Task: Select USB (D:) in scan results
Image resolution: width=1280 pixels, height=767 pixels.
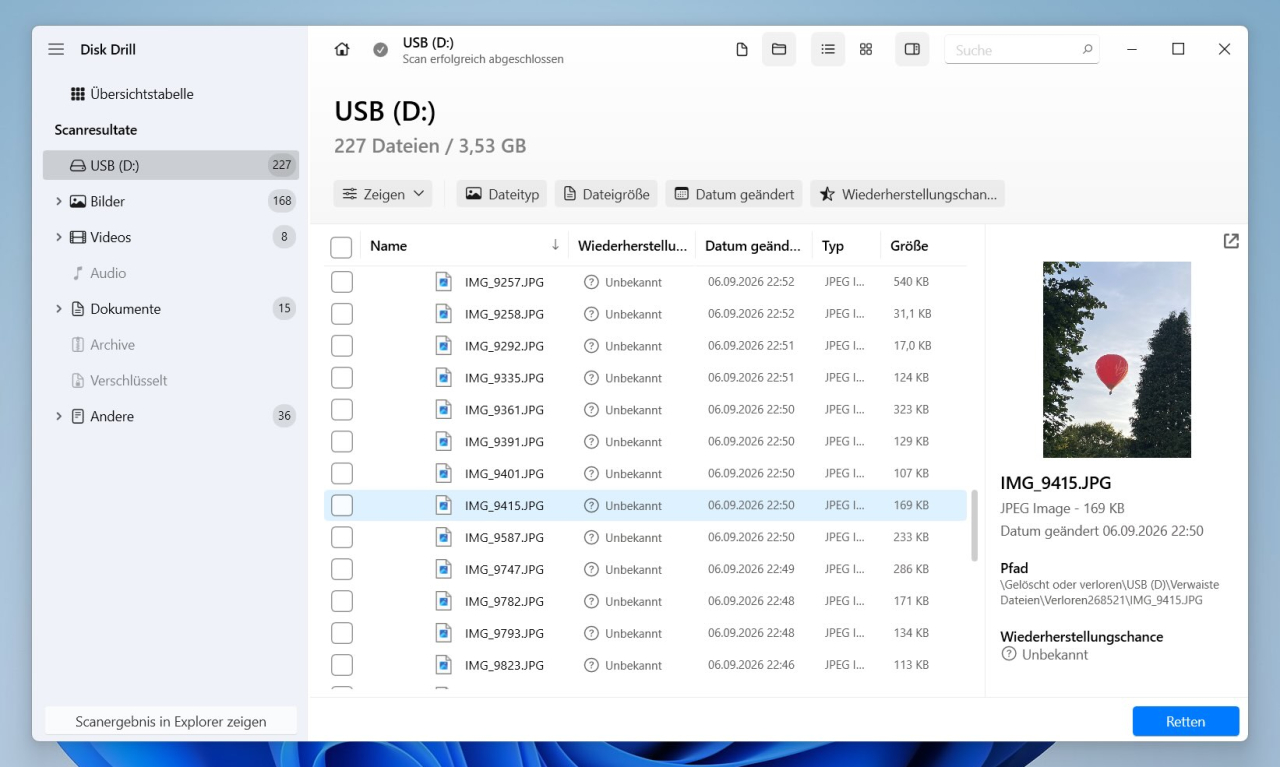Action: [x=171, y=165]
